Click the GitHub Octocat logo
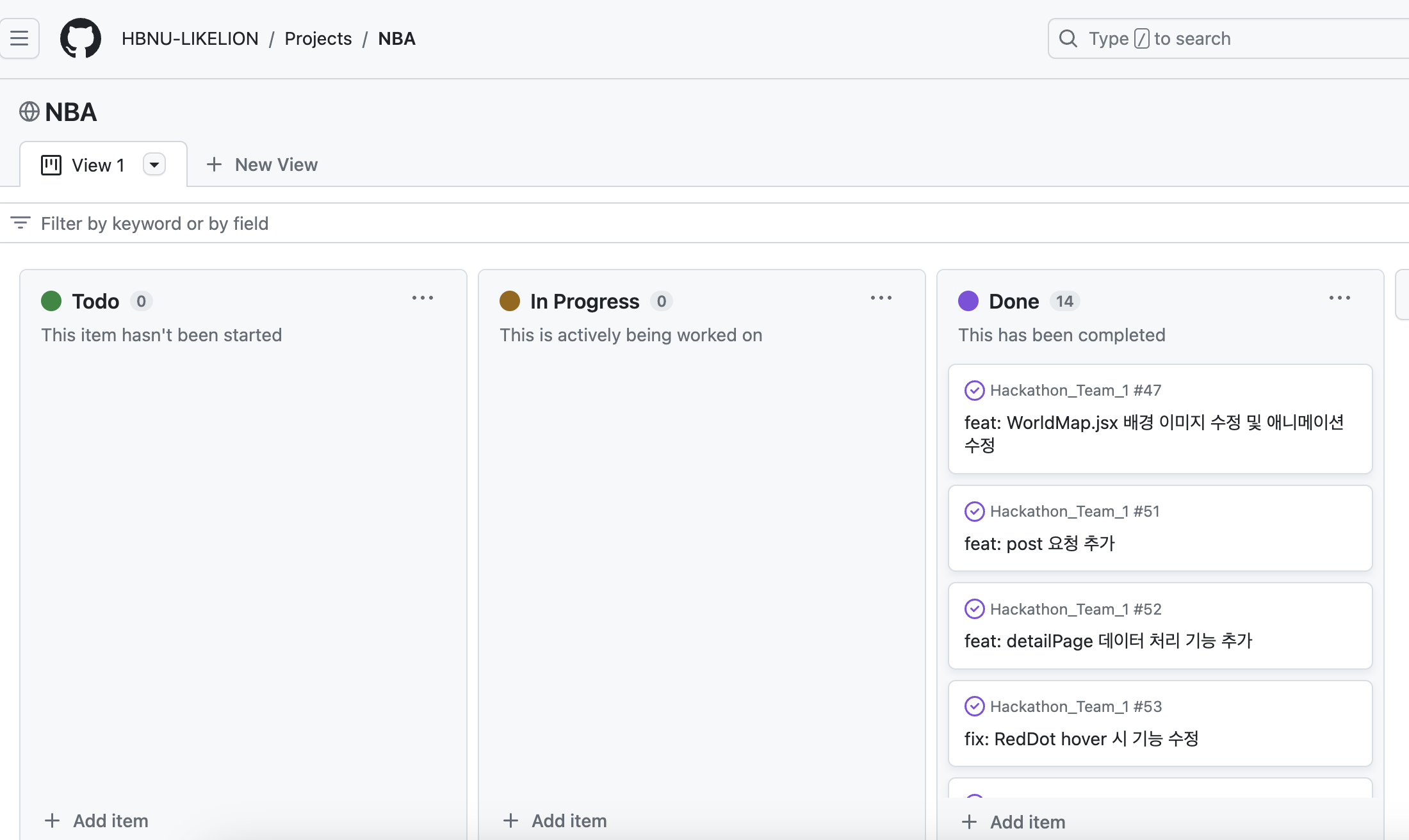This screenshot has height=840, width=1409. point(81,38)
